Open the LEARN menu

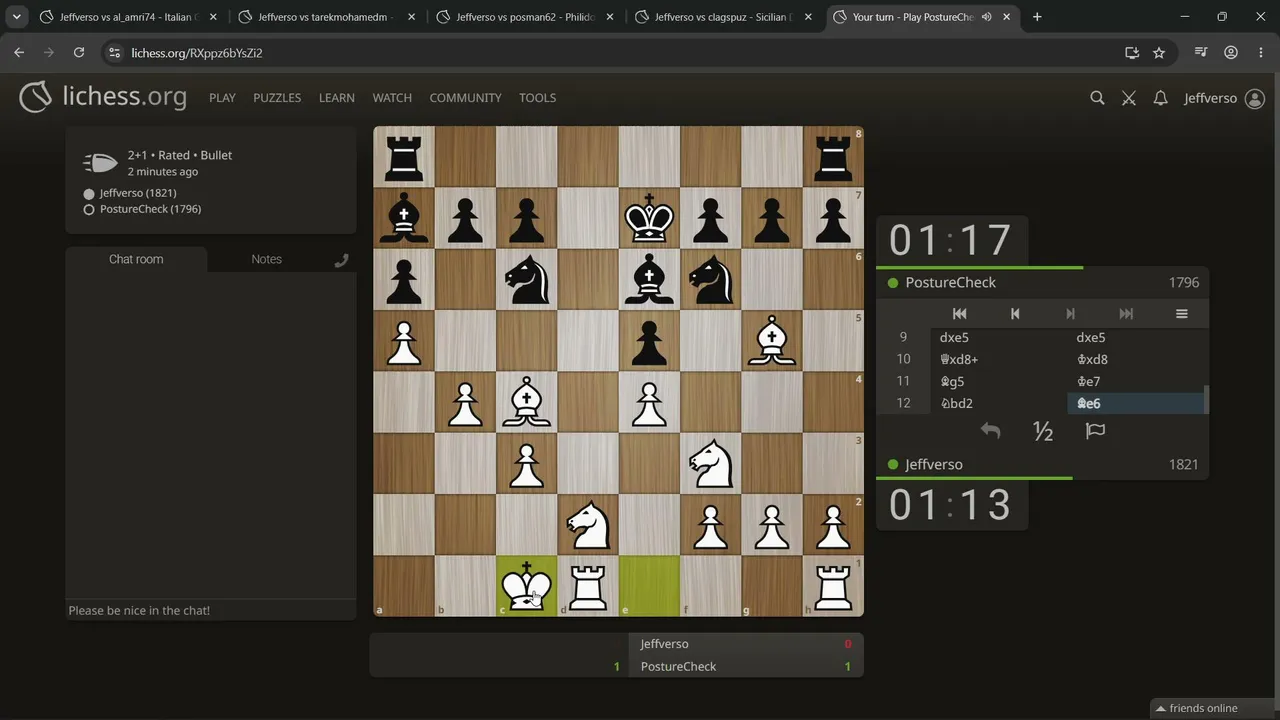(x=337, y=98)
